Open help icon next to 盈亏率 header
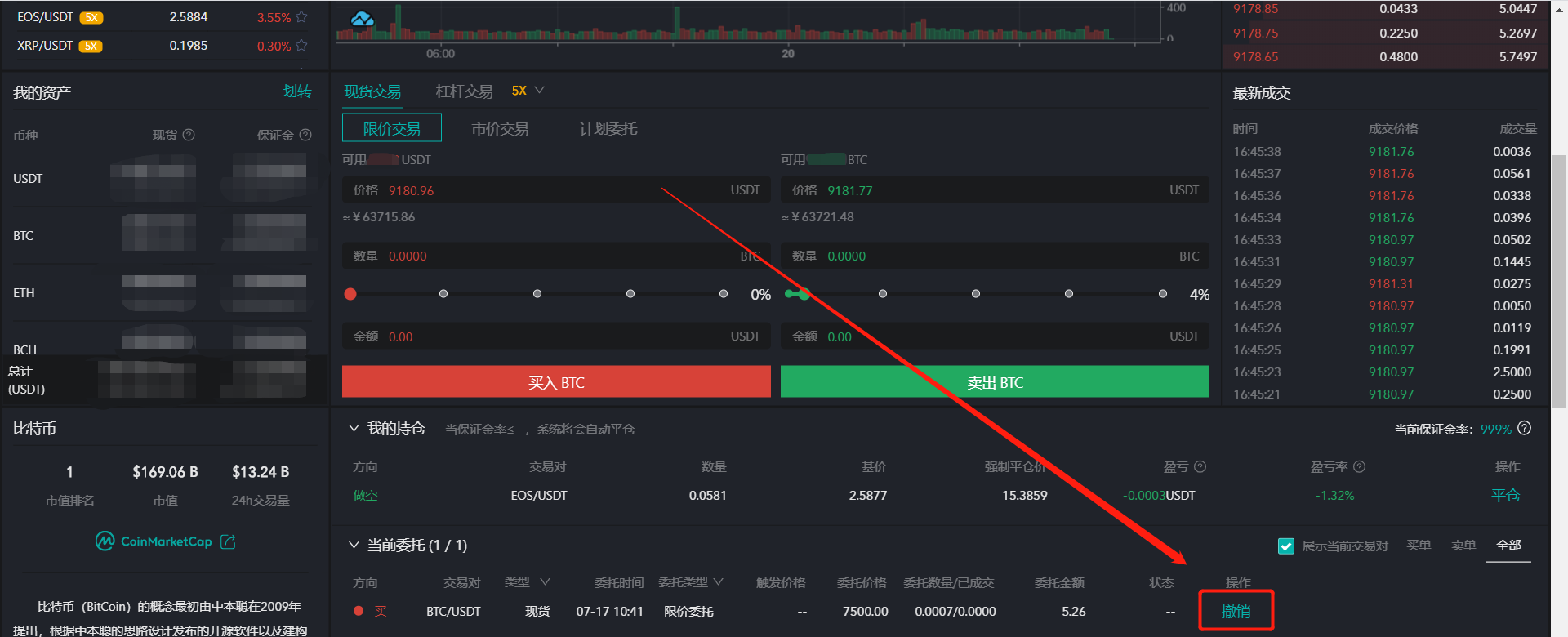The image size is (1568, 637). tap(1359, 467)
